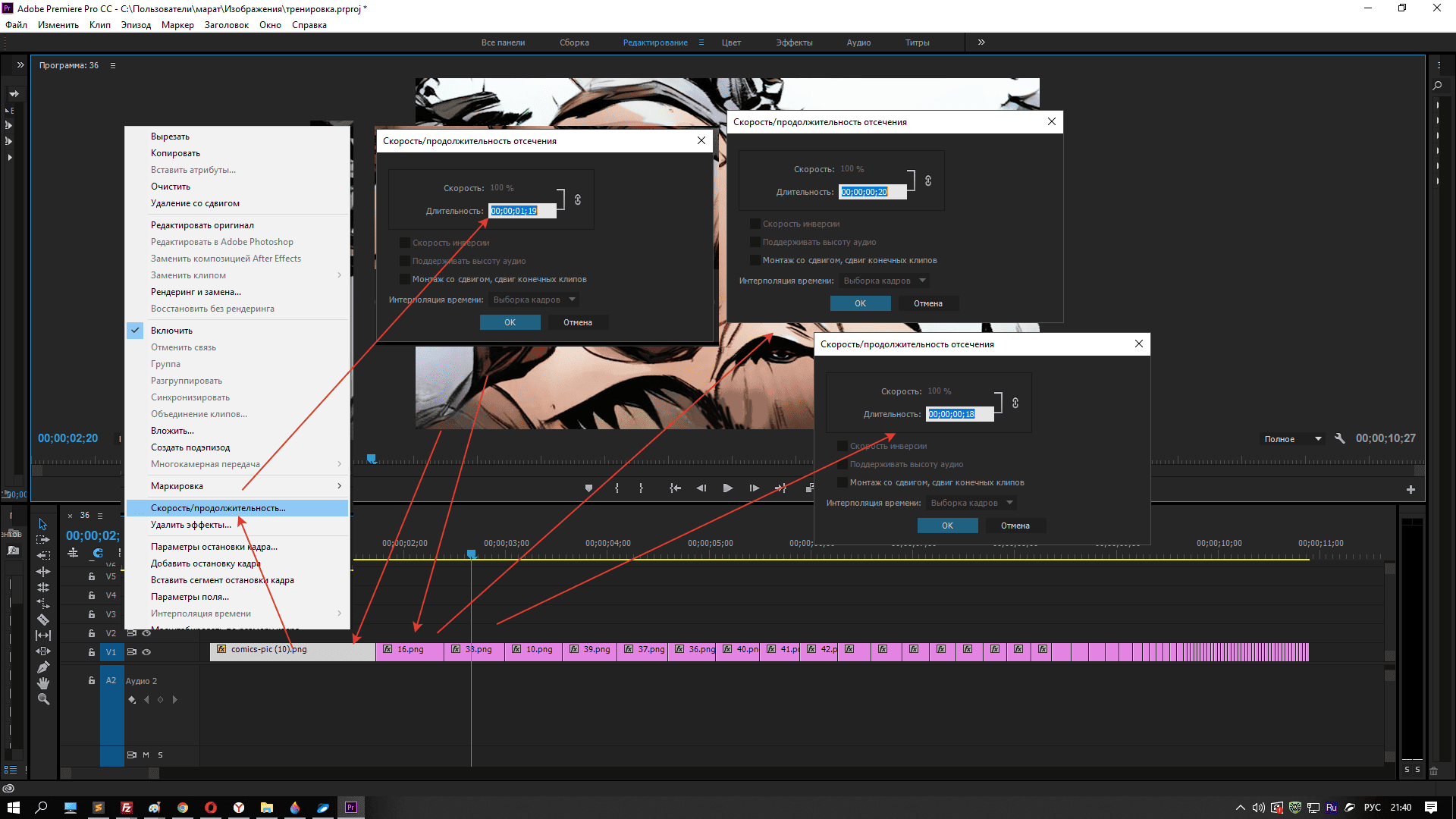
Task: Select the Pen tool
Action: click(x=43, y=667)
